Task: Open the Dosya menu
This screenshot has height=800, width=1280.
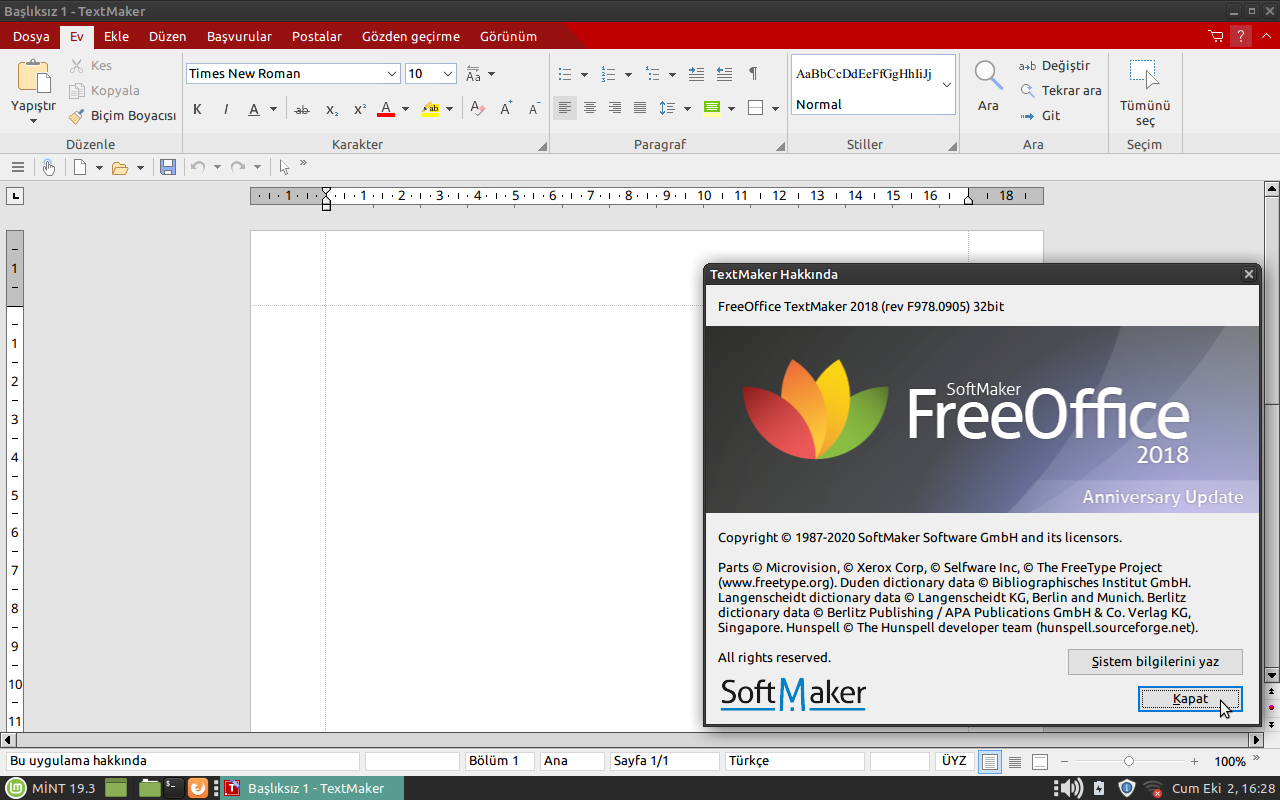Action: [x=31, y=36]
